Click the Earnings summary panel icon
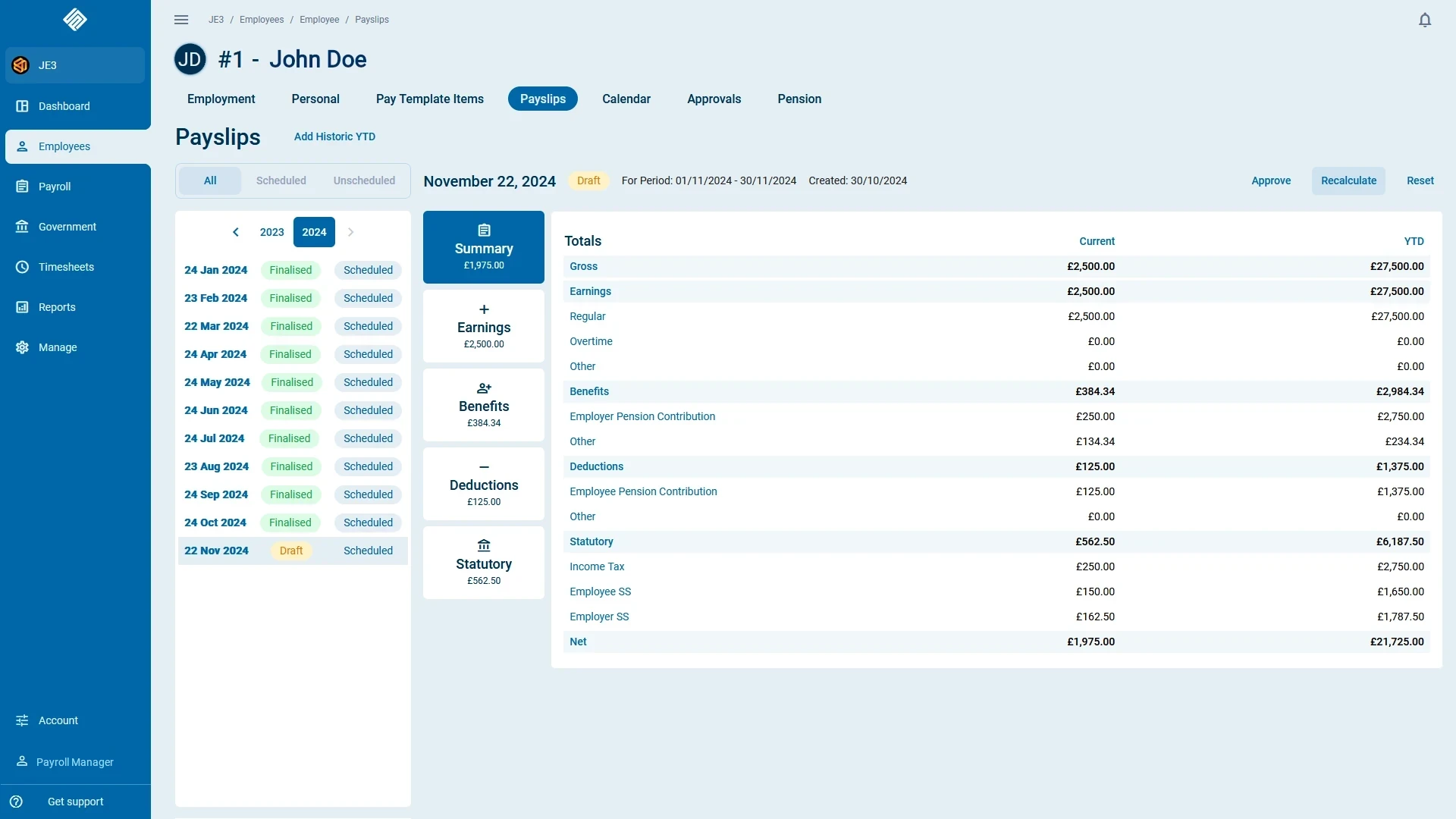 pos(483,309)
